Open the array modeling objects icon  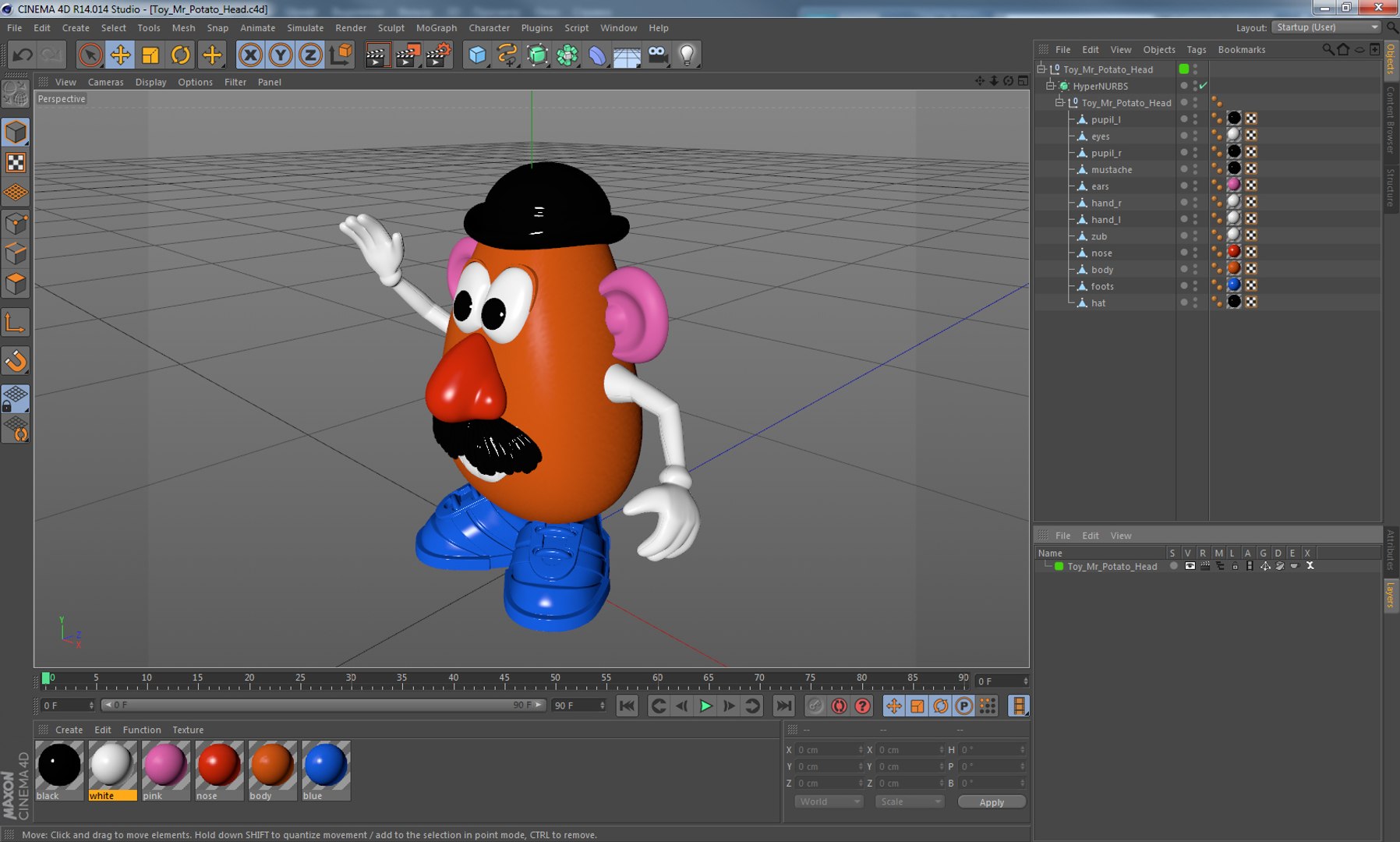pos(567,55)
